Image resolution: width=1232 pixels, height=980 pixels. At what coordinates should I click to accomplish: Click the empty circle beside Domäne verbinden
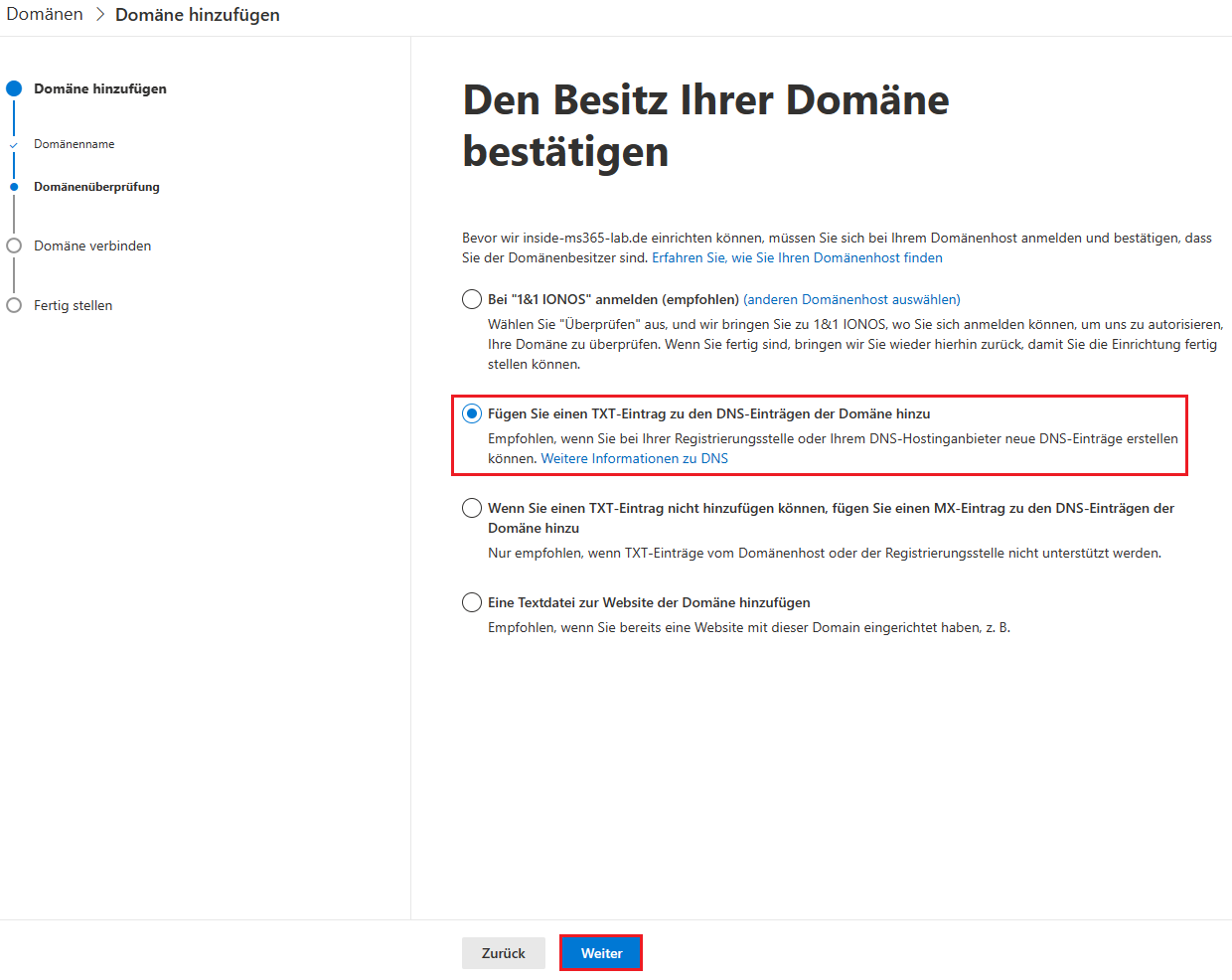point(14,245)
